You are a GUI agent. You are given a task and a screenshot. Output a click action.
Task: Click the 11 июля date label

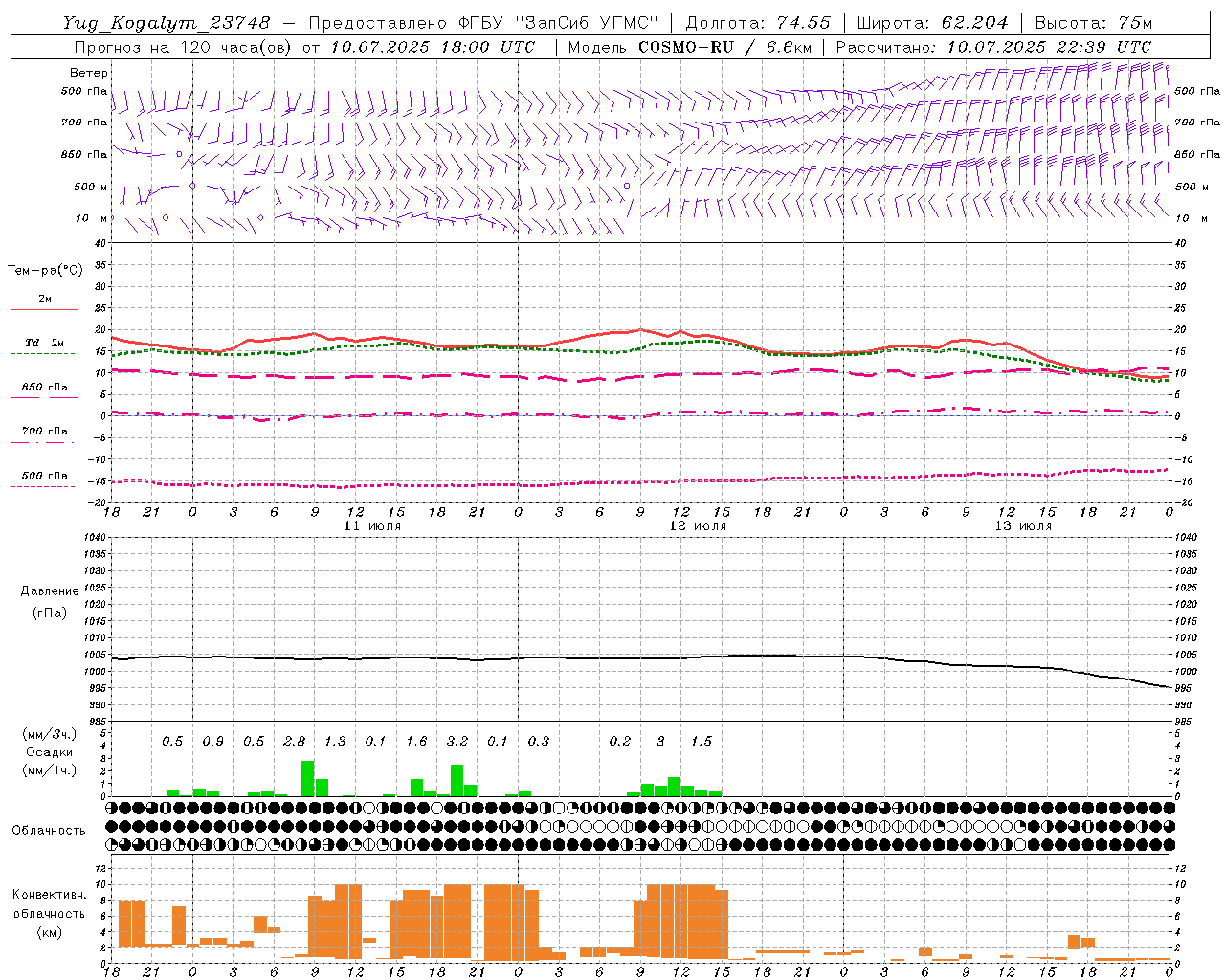[x=372, y=526]
